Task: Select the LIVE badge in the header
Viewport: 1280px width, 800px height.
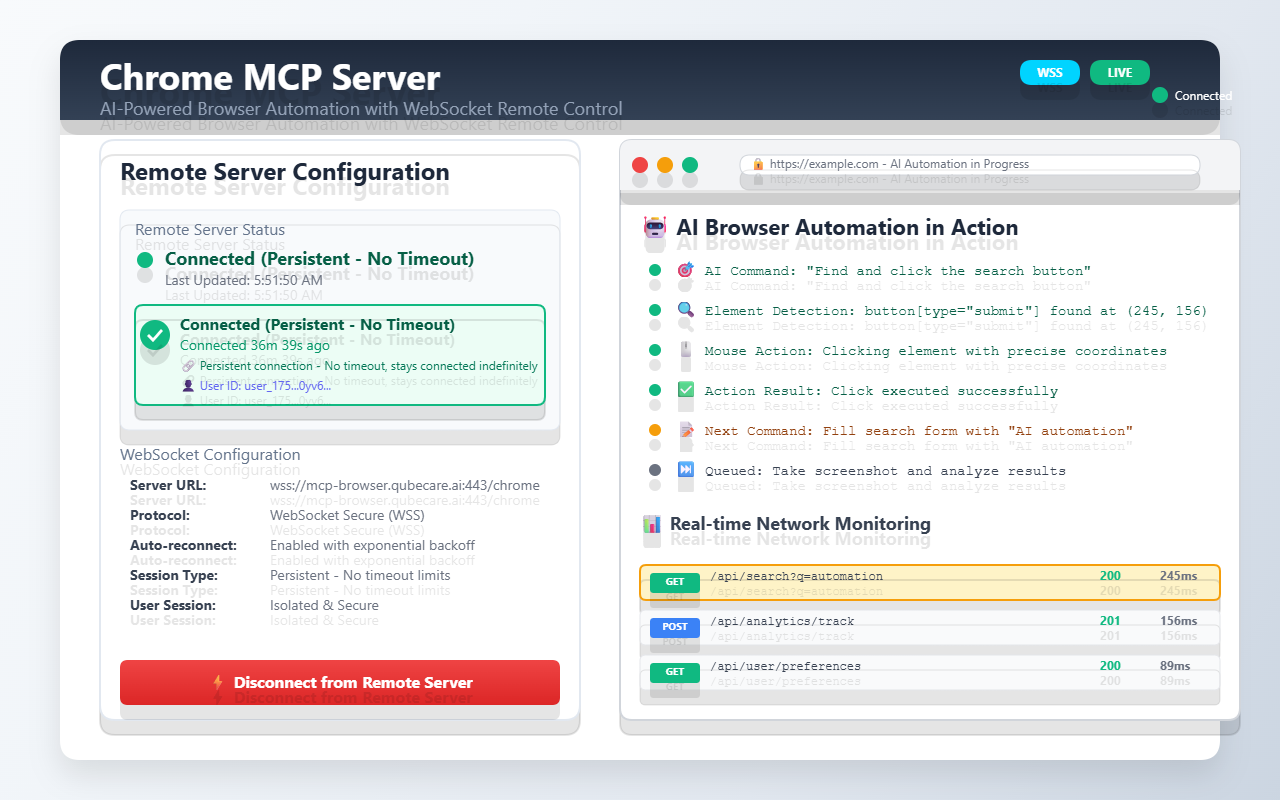Action: click(x=1119, y=72)
